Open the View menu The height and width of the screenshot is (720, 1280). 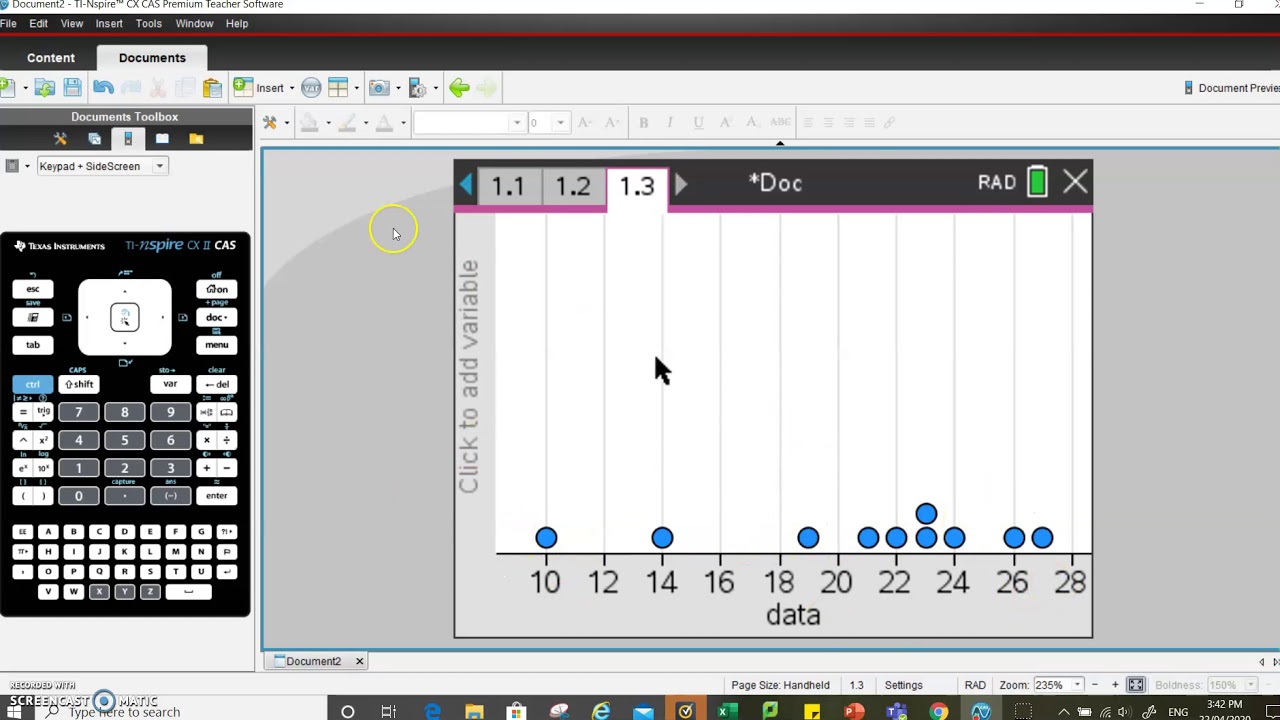point(72,23)
